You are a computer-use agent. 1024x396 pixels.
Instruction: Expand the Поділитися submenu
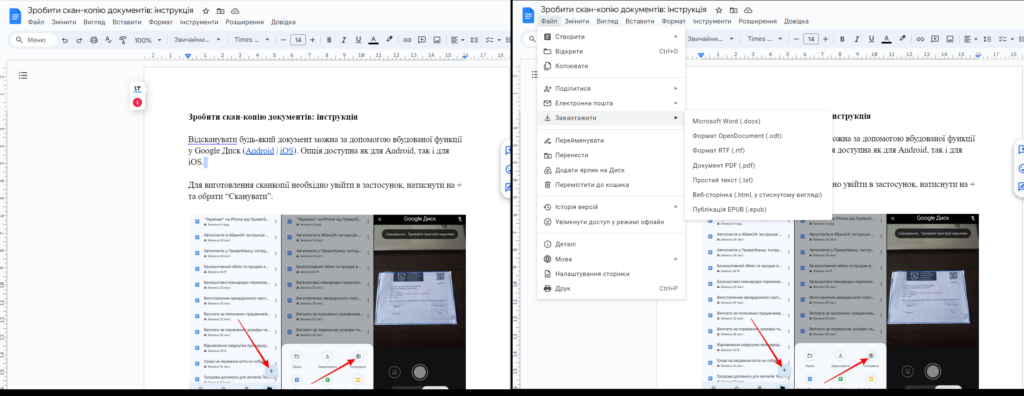pos(611,88)
